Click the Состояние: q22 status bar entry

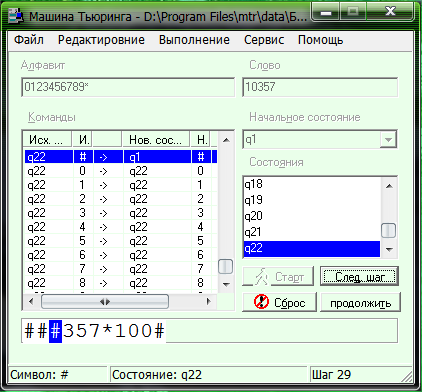[208, 375]
